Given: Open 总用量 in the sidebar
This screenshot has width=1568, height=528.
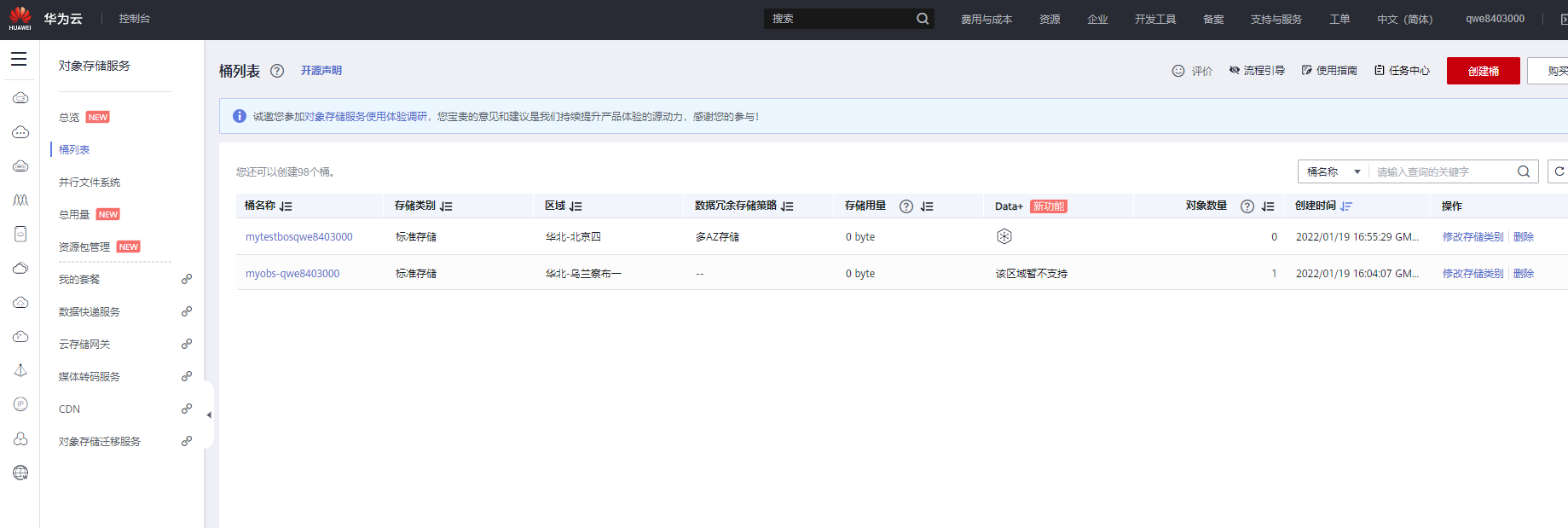Looking at the screenshot, I should pos(74,214).
